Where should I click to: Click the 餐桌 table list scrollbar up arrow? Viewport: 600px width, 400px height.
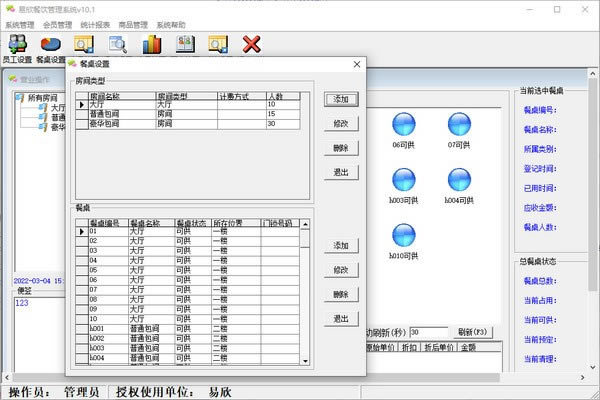click(308, 224)
